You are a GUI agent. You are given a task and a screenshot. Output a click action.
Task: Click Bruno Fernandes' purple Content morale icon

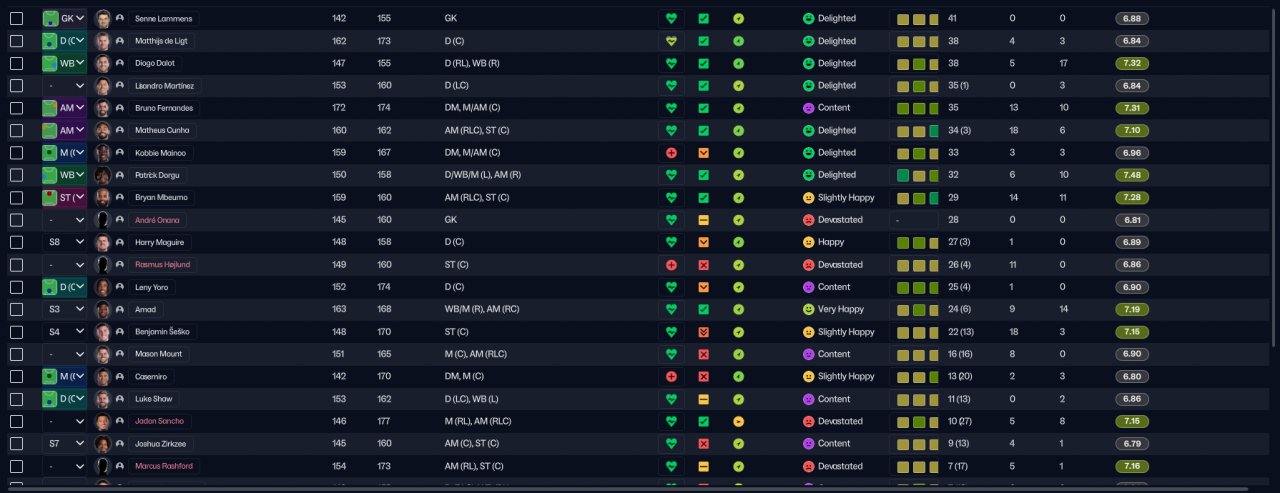click(808, 108)
